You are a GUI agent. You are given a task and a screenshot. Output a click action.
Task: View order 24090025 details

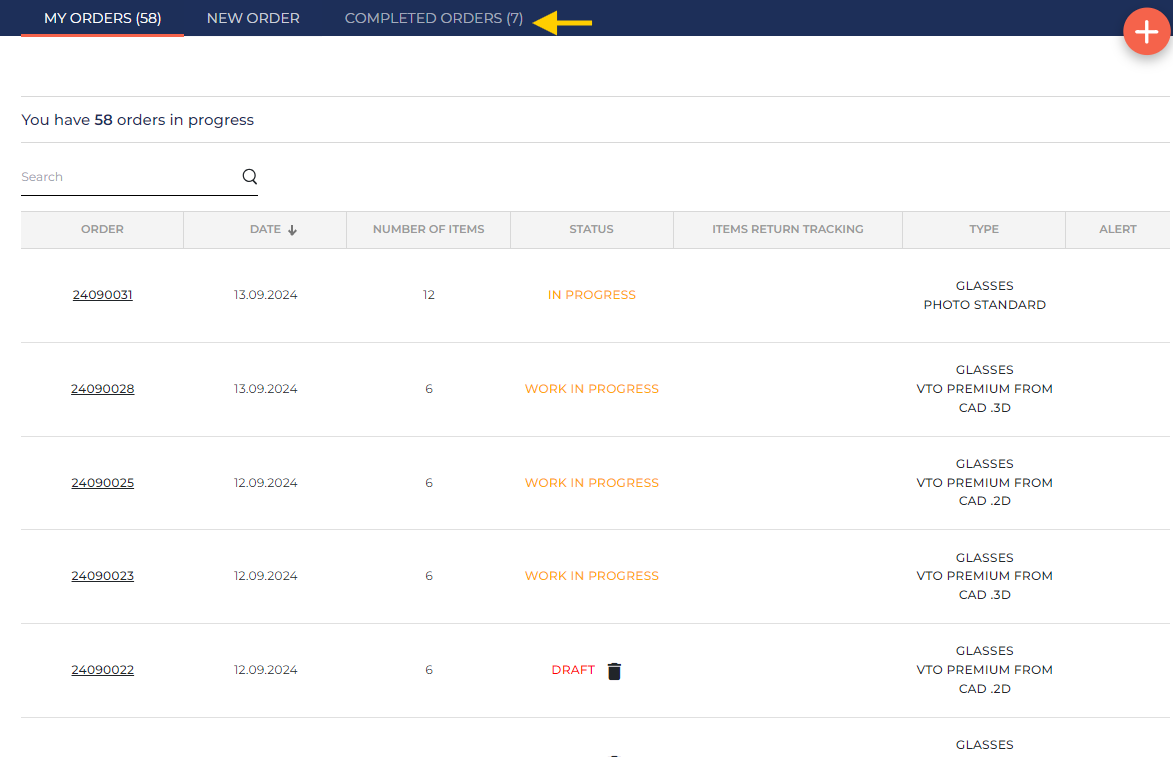102,483
